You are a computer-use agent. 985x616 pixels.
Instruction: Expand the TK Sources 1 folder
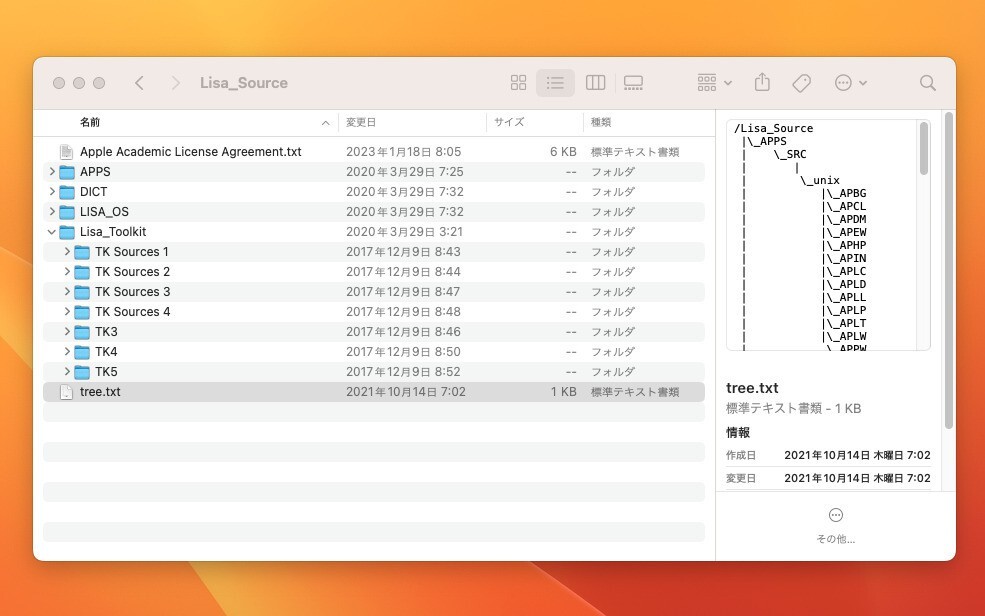(66, 251)
